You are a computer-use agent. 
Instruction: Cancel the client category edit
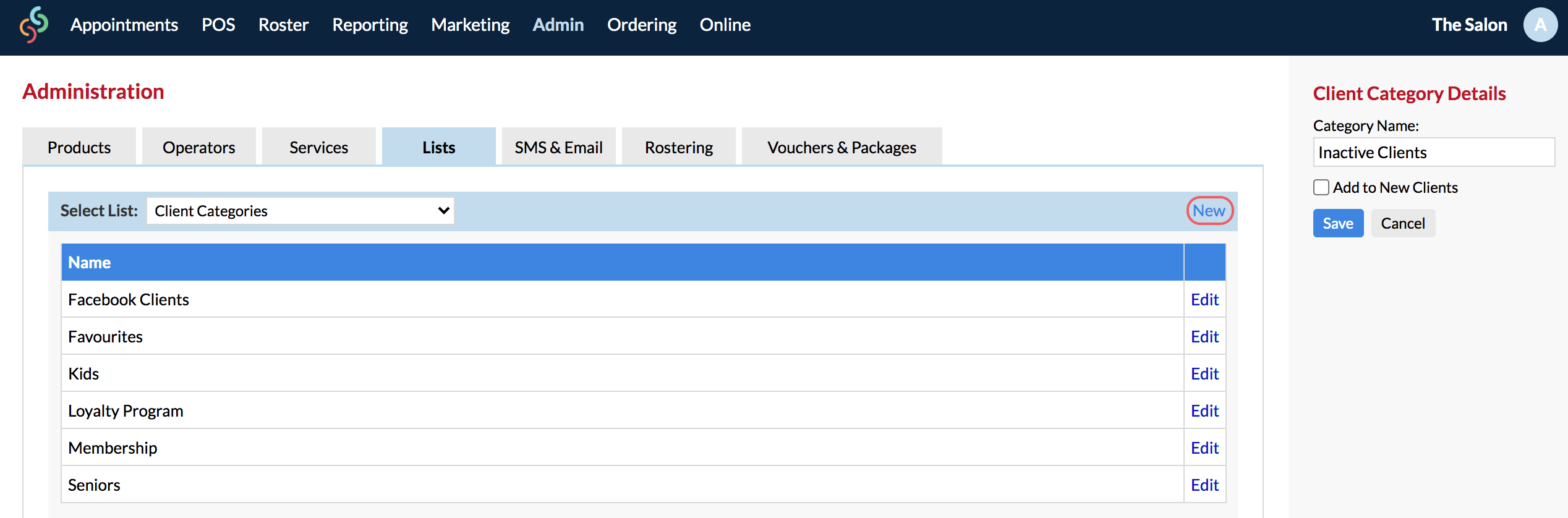coord(1403,223)
